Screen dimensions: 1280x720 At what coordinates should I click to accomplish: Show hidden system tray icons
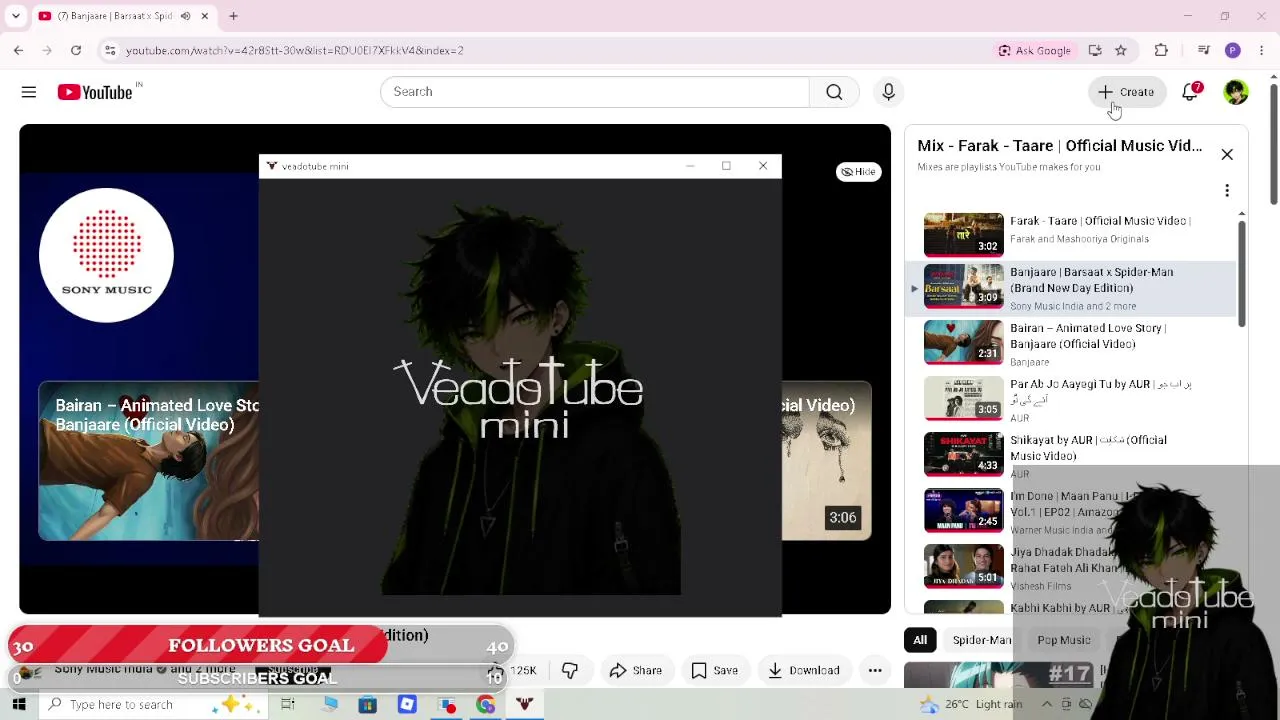click(x=1047, y=704)
